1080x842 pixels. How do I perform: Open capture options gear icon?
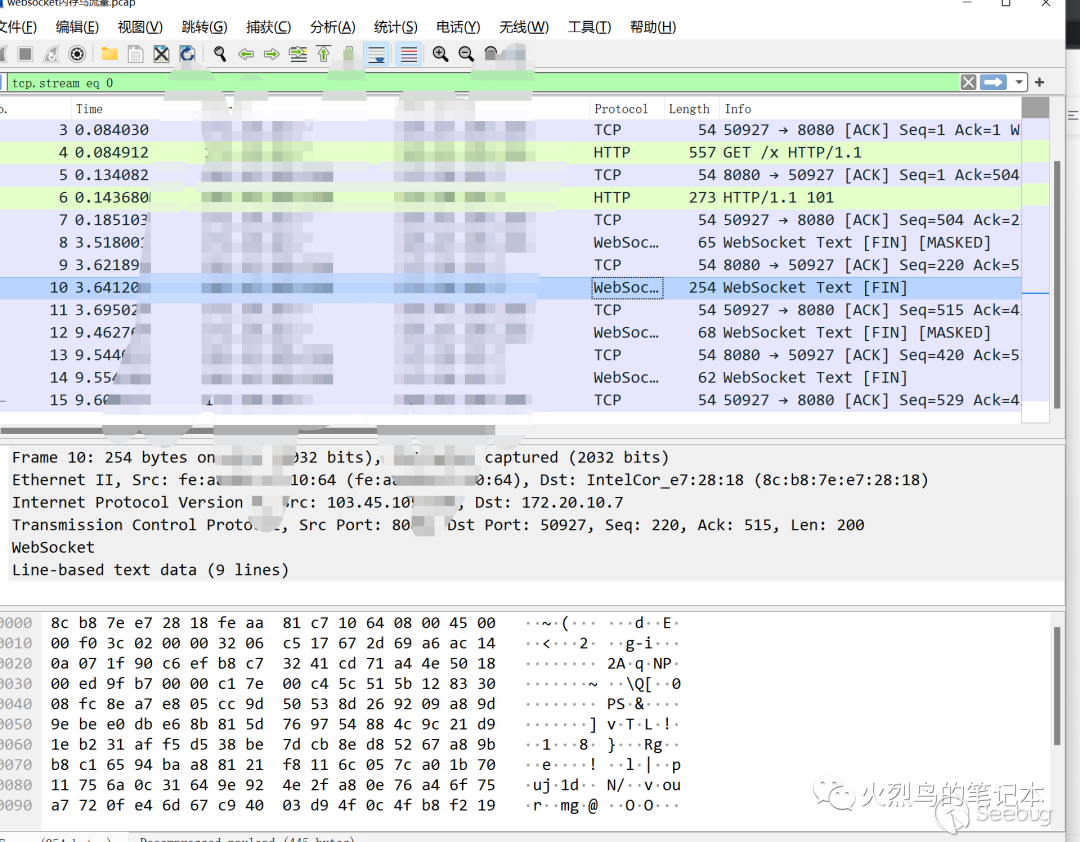[x=77, y=54]
